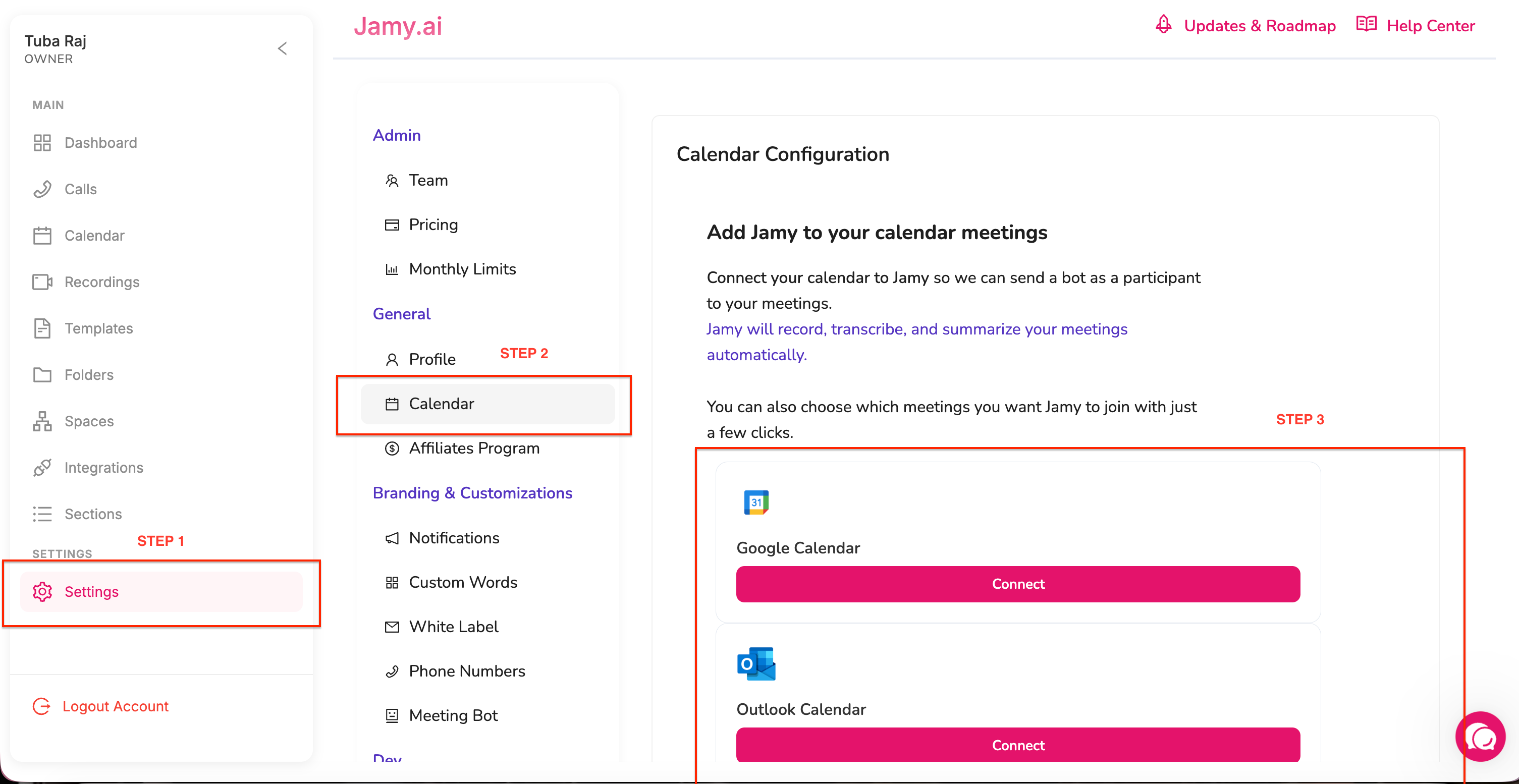Click the Google Calendar label
Viewport: 1519px width, 784px height.
798,548
